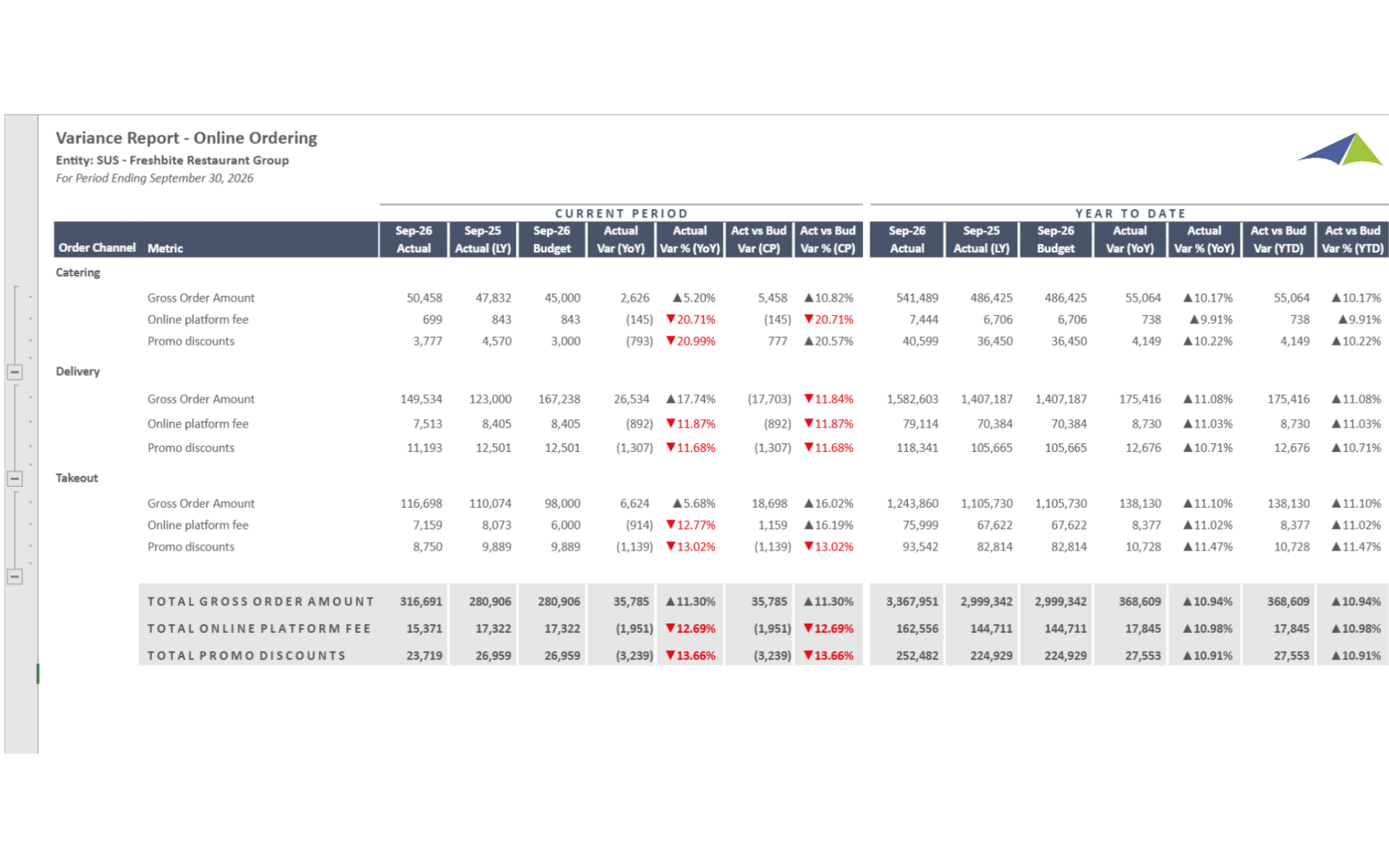Image resolution: width=1389 pixels, height=868 pixels.
Task: Select Catering Gross Order Amount value 50,458
Action: pos(424,298)
